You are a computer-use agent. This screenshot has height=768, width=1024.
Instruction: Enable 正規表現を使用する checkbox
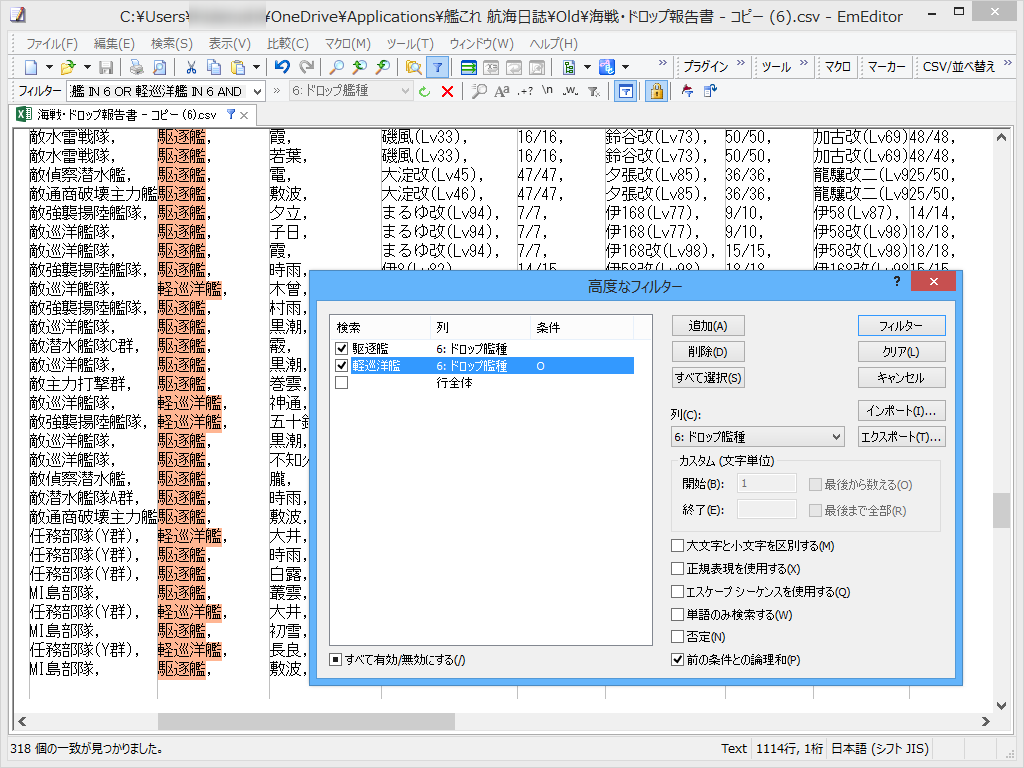click(678, 569)
